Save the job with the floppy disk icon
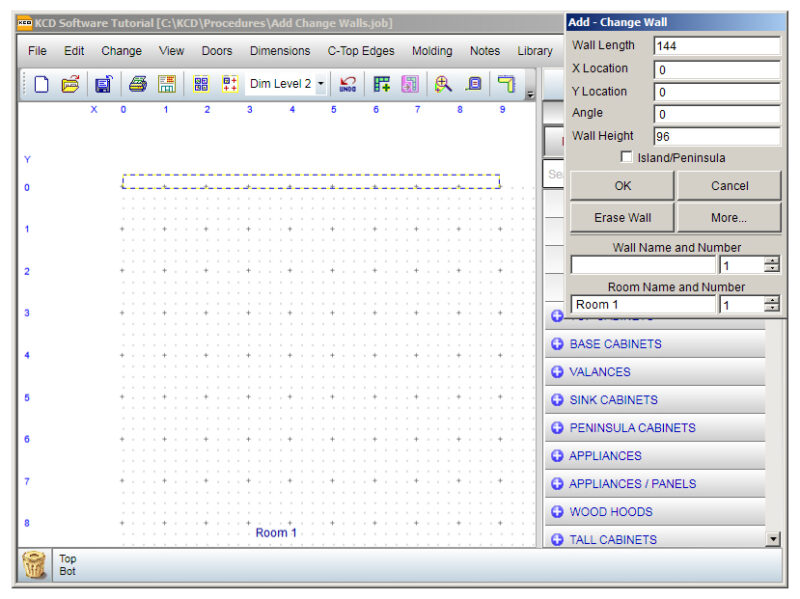800x599 pixels. pyautogui.click(x=104, y=85)
